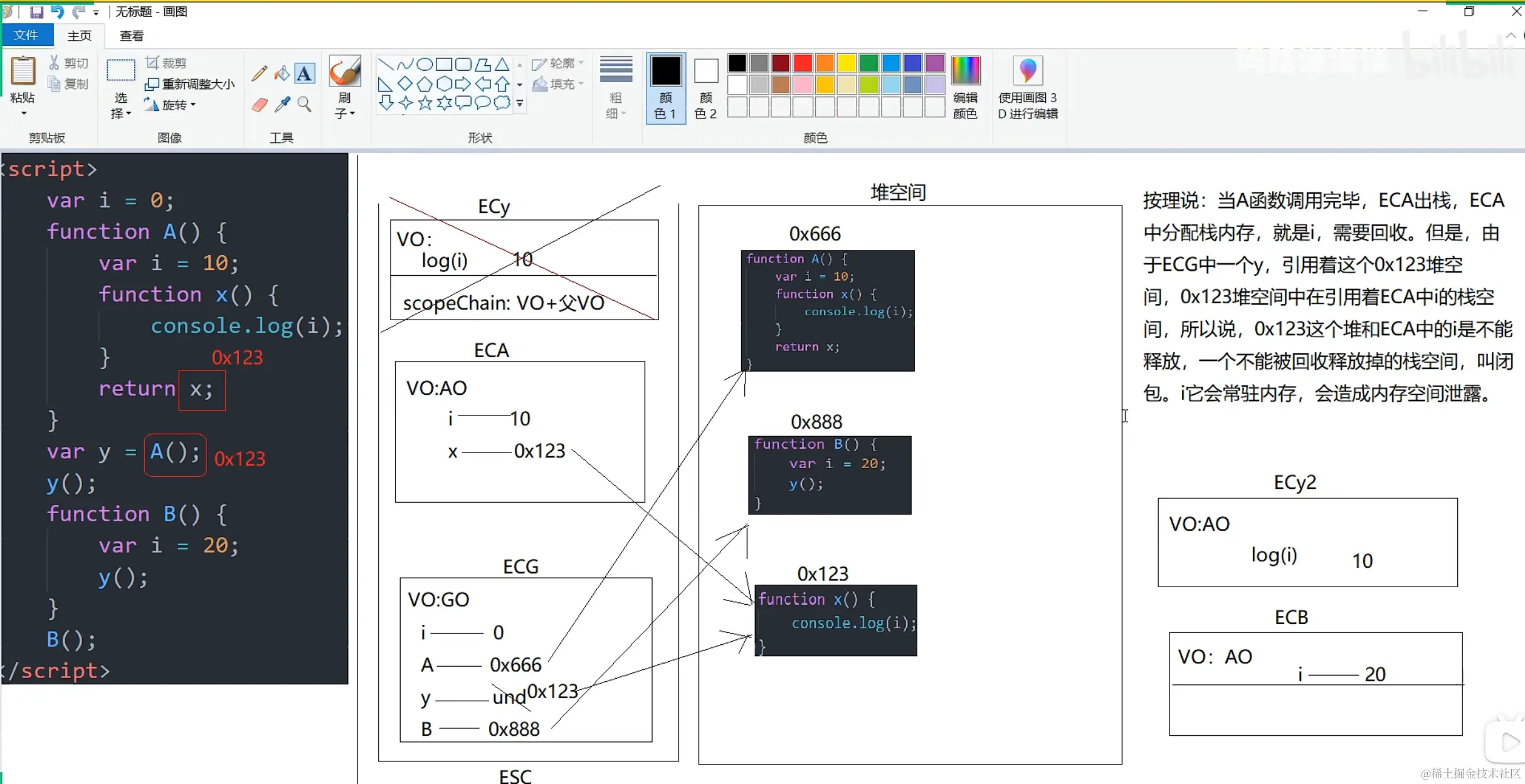The image size is (1525, 784).
Task: Click the Cut button
Action: click(69, 63)
